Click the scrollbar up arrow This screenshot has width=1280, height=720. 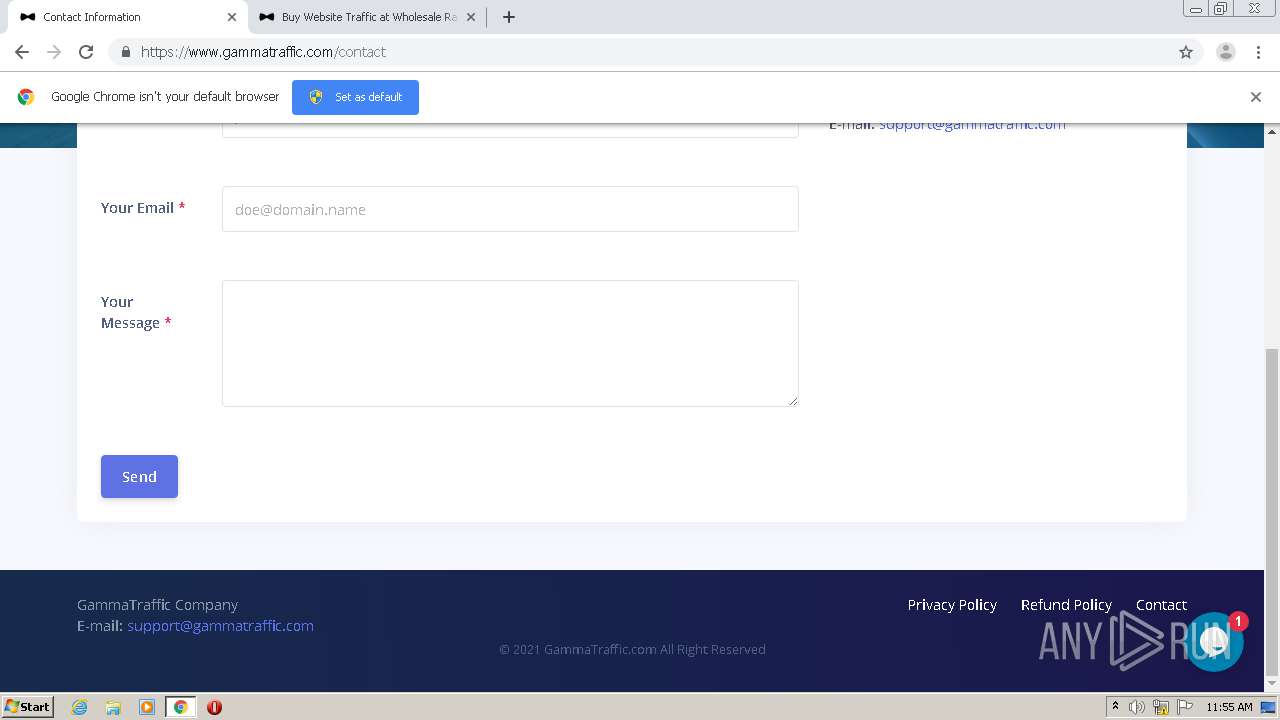pyautogui.click(x=1272, y=131)
